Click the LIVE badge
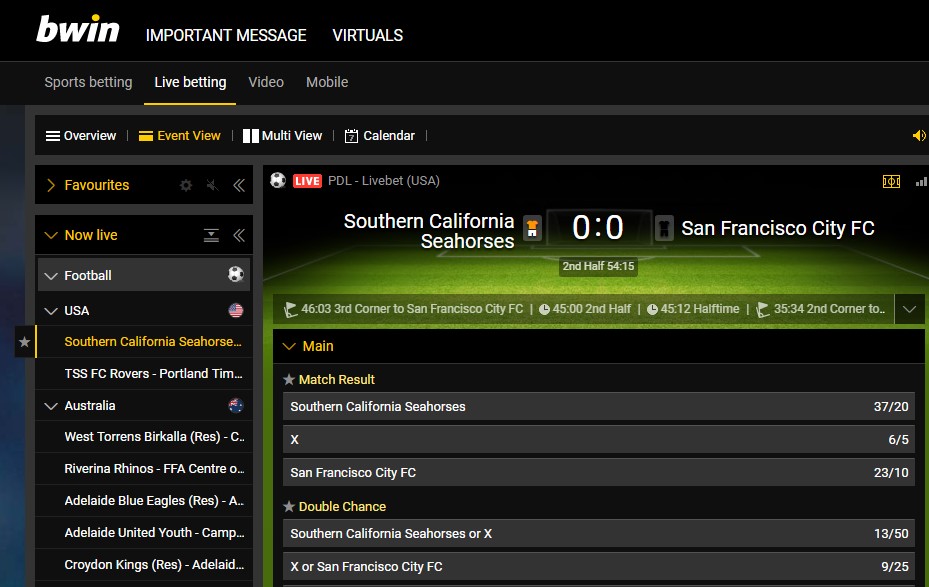 (x=307, y=181)
